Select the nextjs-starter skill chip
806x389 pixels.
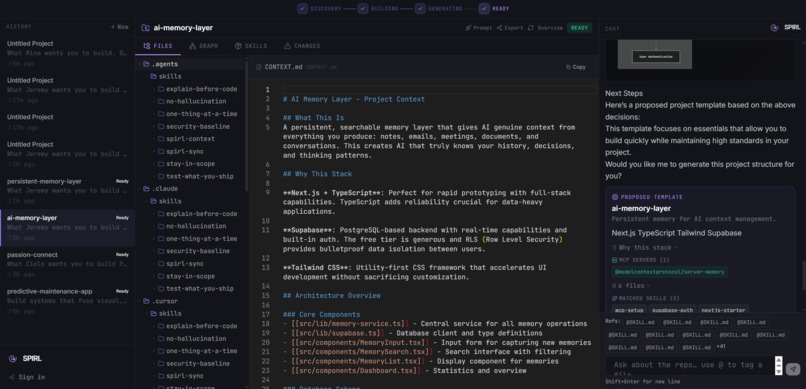click(724, 310)
